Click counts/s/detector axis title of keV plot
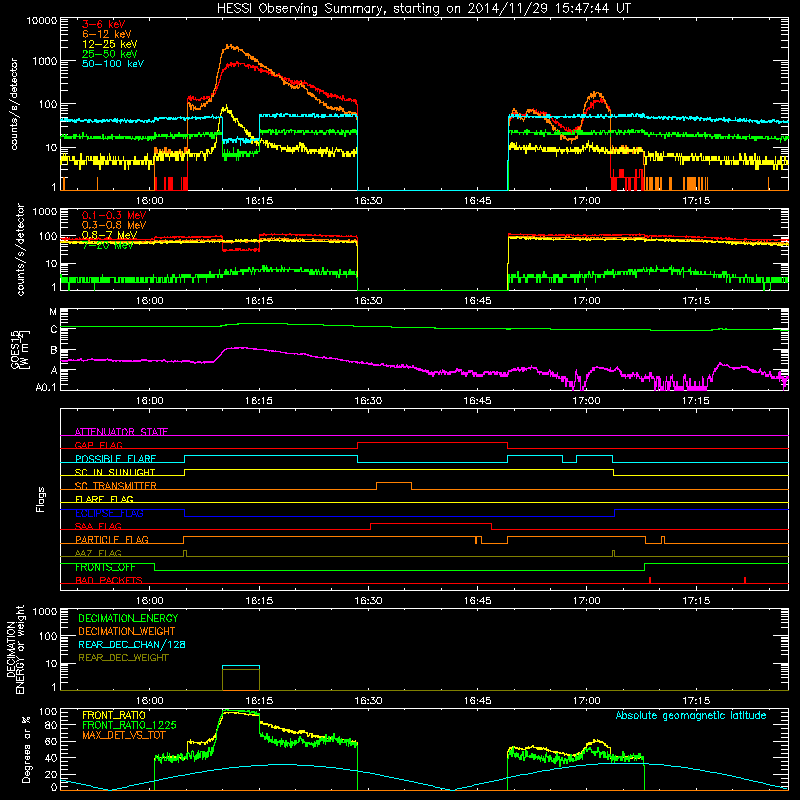This screenshot has width=800, height=800. (x=14, y=104)
